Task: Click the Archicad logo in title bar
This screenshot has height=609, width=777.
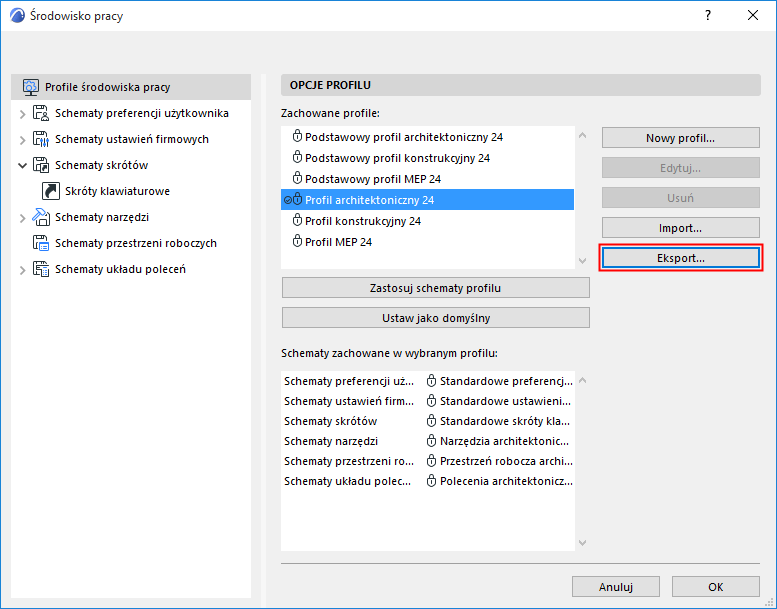Action: point(17,16)
